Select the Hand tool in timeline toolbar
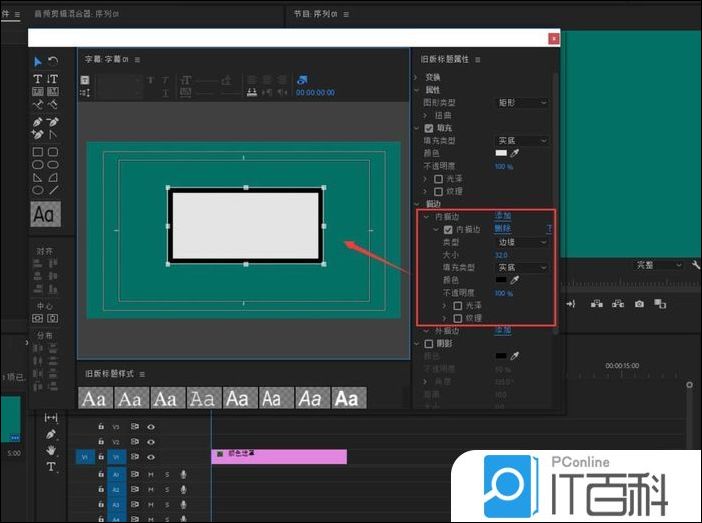Image resolution: width=702 pixels, height=523 pixels. coord(51,451)
